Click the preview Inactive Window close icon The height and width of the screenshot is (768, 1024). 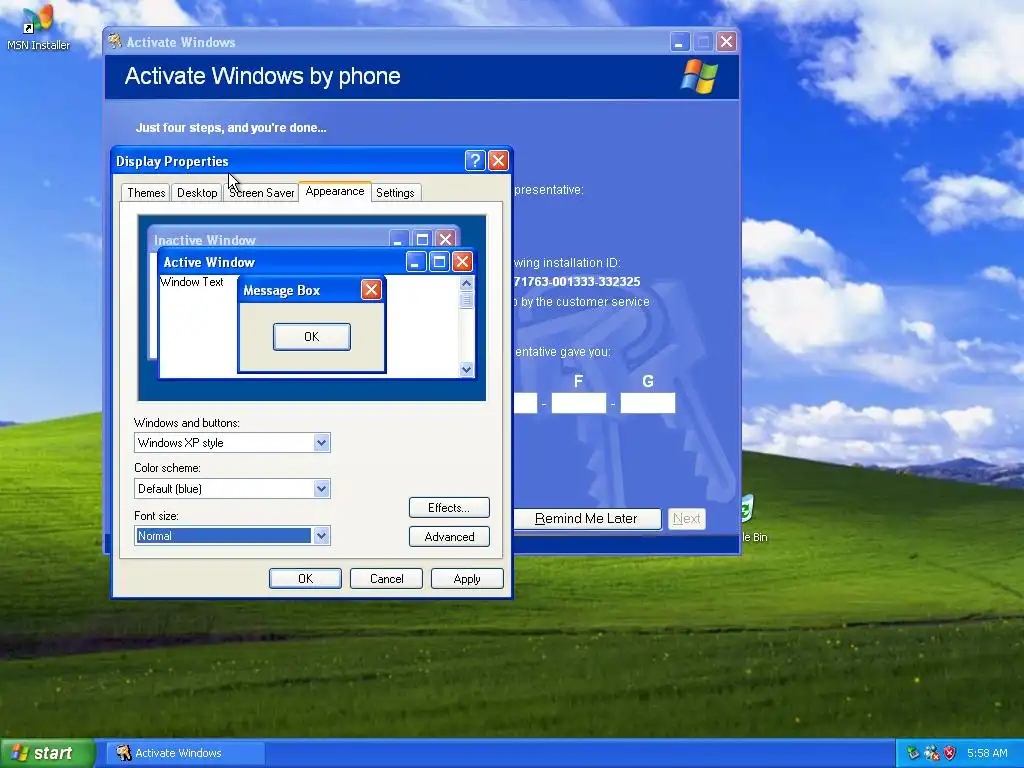click(445, 239)
